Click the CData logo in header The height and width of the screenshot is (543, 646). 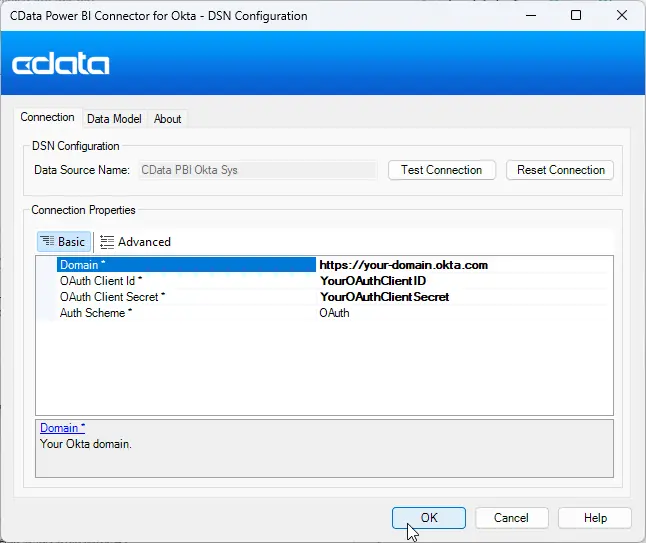coord(61,65)
